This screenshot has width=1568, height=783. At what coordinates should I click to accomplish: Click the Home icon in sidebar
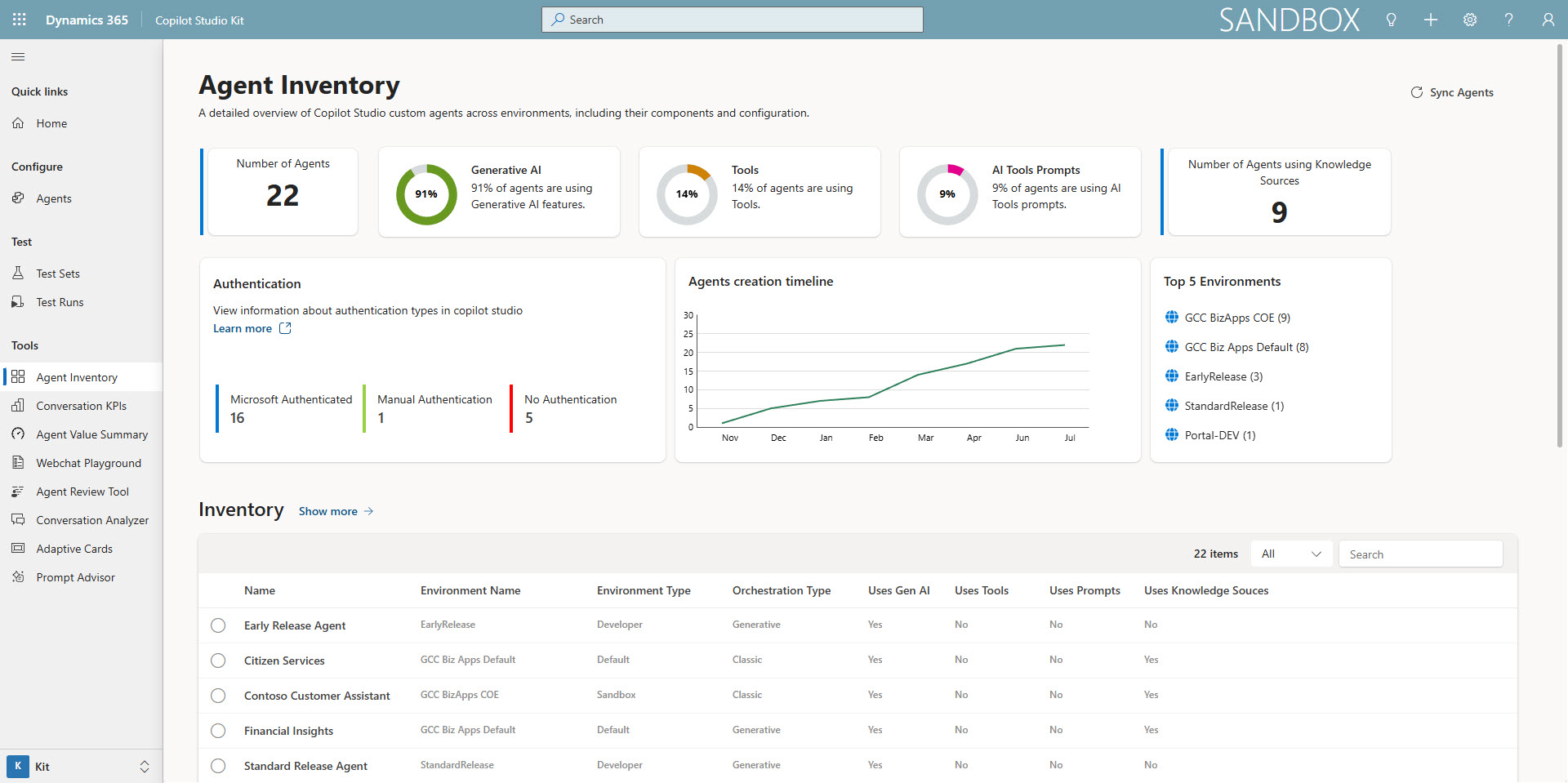[x=18, y=123]
